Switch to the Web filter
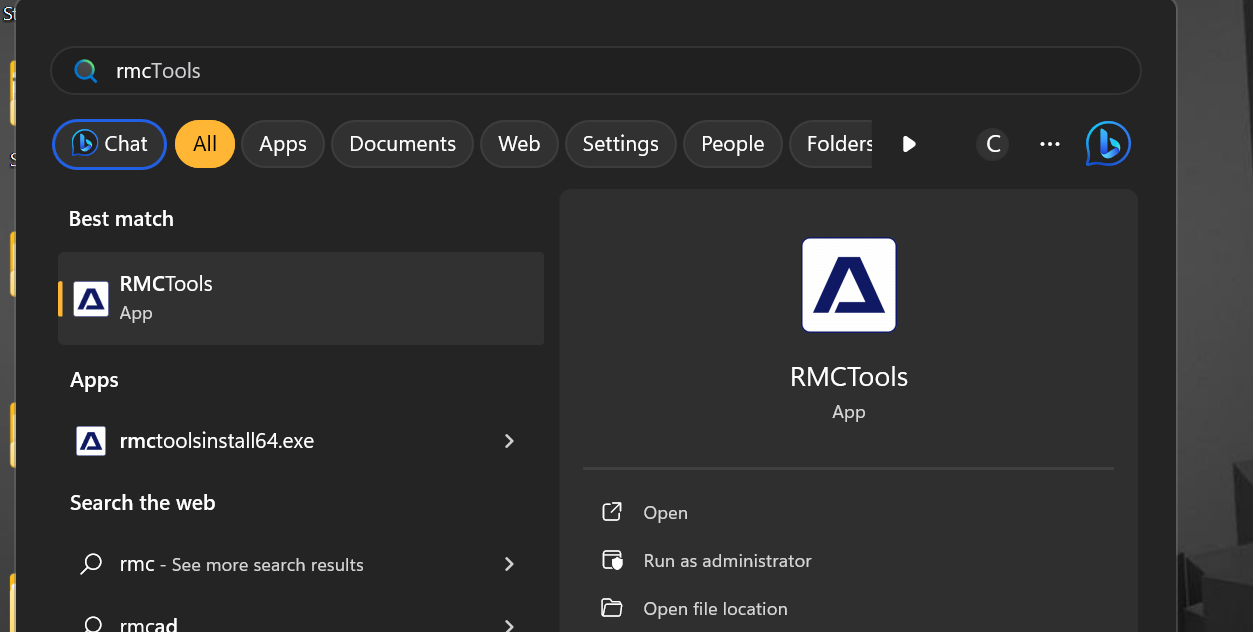This screenshot has width=1253, height=632. pos(519,144)
